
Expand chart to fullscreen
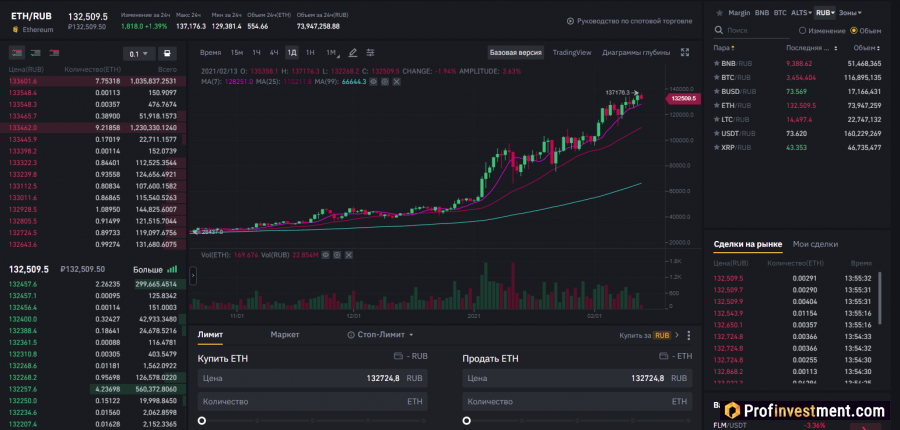point(685,52)
